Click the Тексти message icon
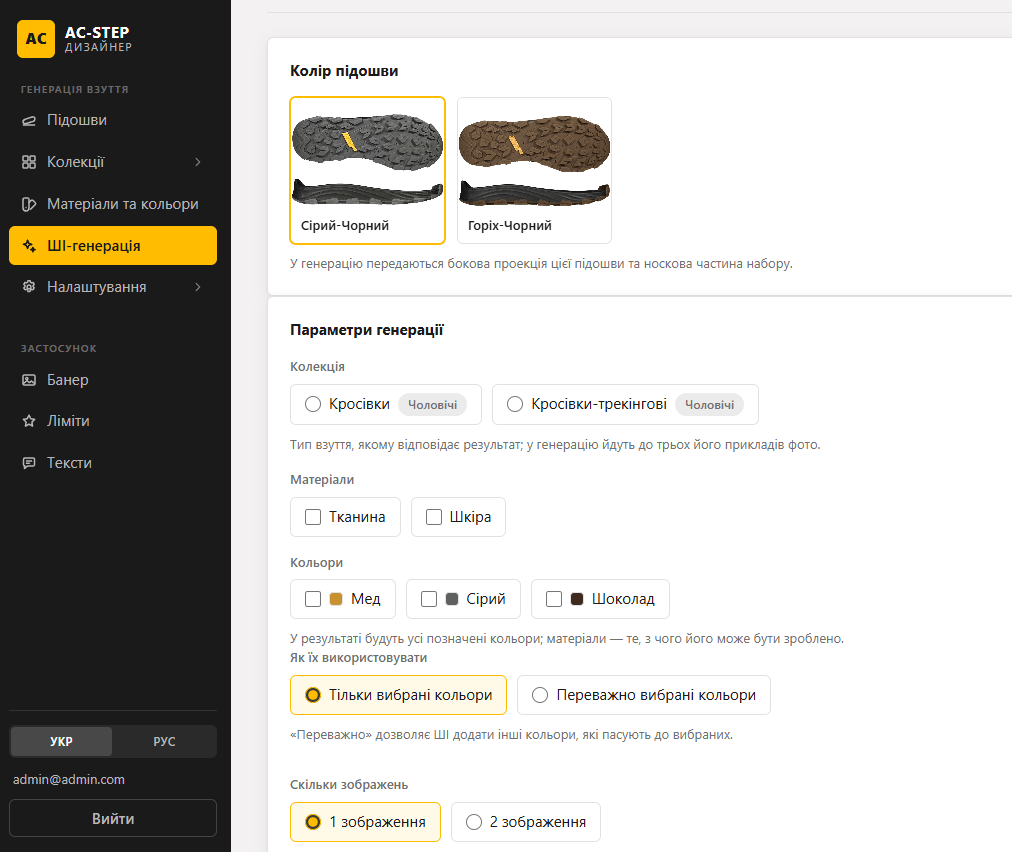1012x852 pixels. coord(29,463)
